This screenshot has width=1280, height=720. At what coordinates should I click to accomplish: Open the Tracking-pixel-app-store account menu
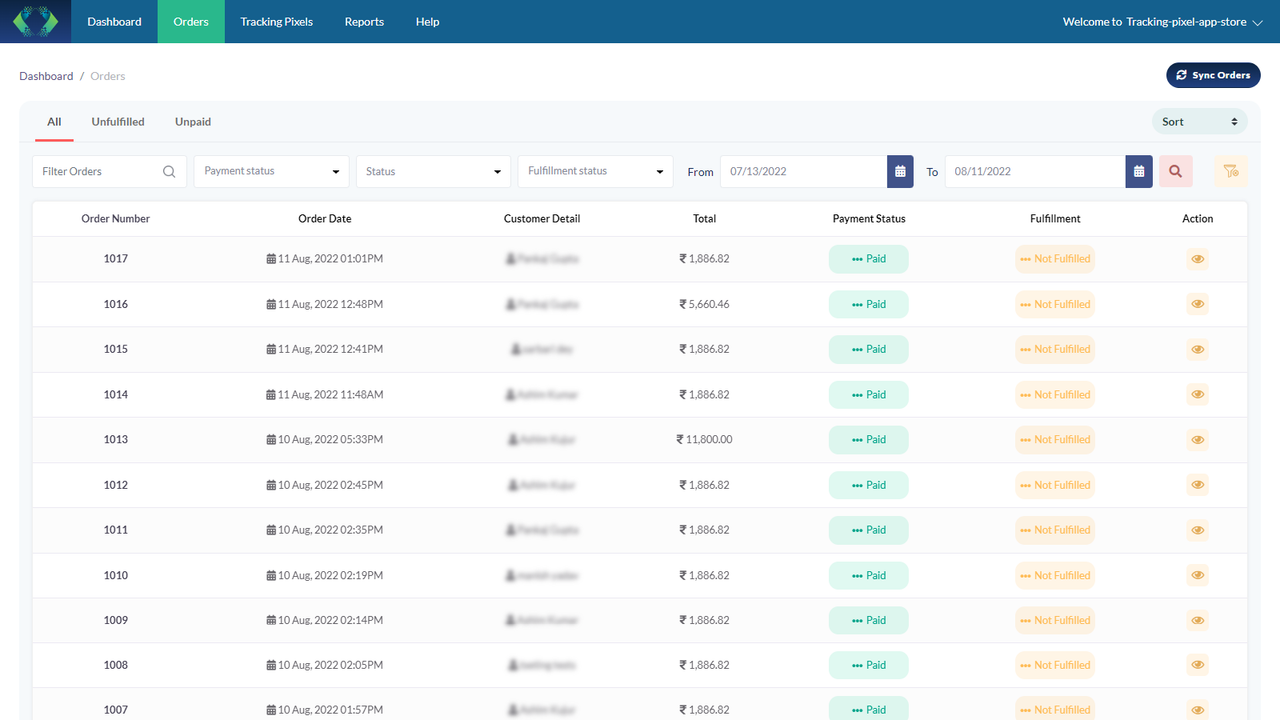click(x=1162, y=21)
